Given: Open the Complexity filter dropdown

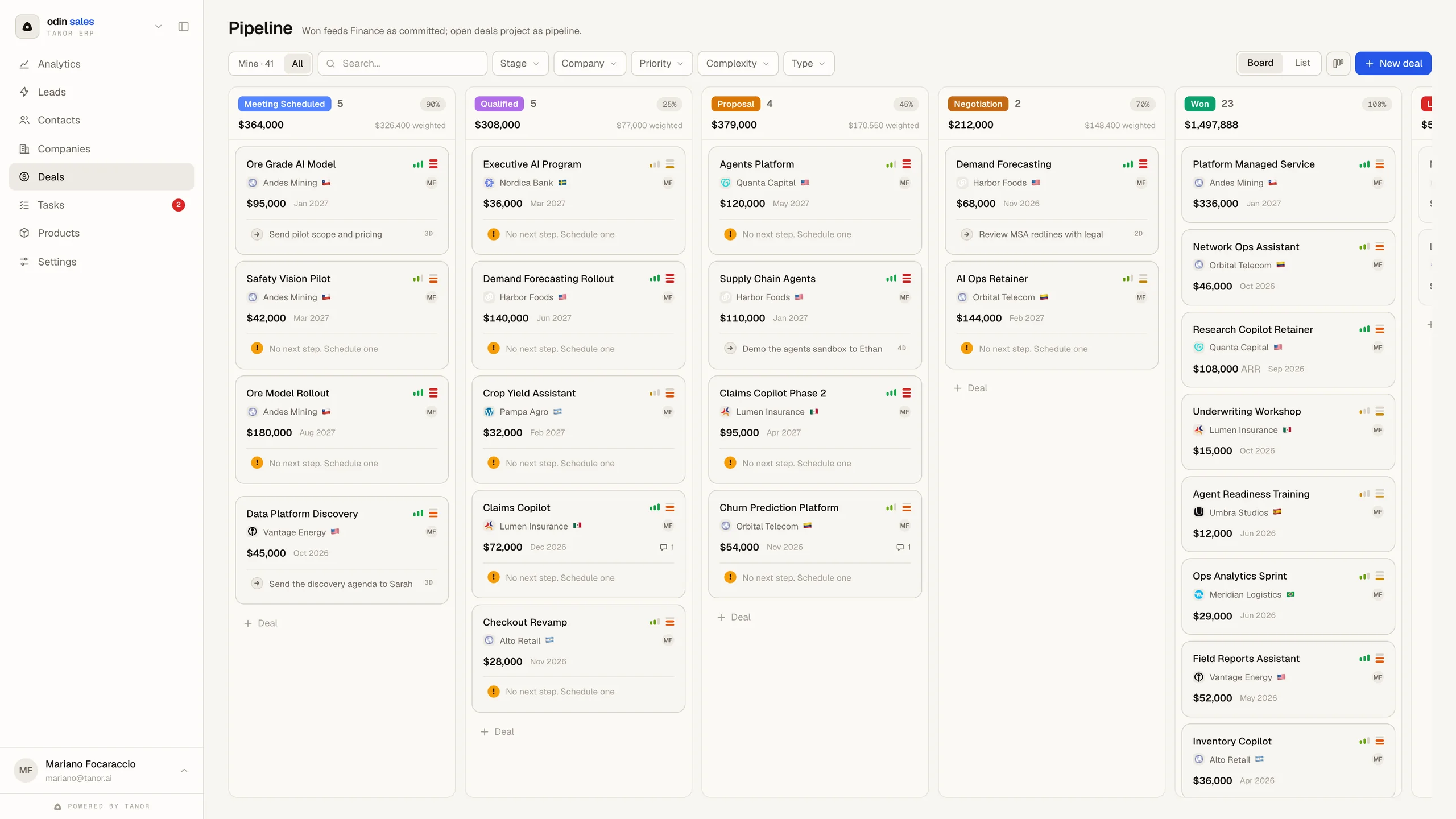Looking at the screenshot, I should click(738, 64).
